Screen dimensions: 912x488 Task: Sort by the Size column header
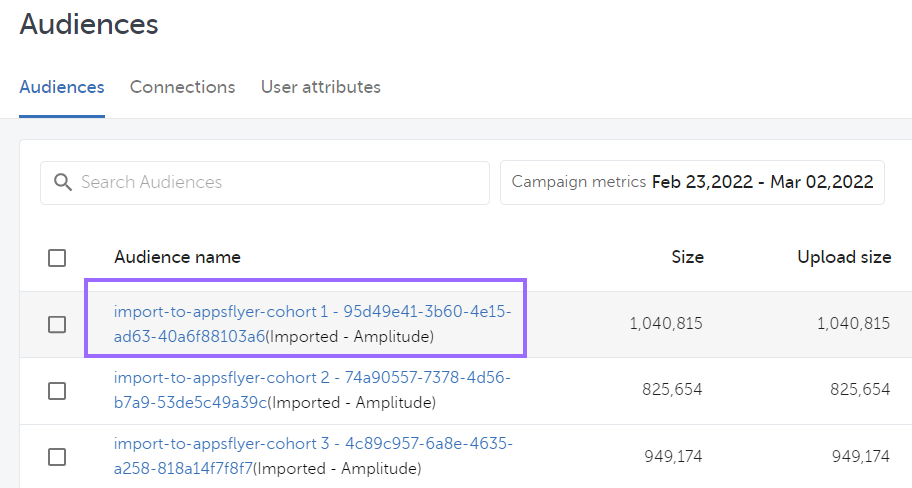(x=687, y=257)
